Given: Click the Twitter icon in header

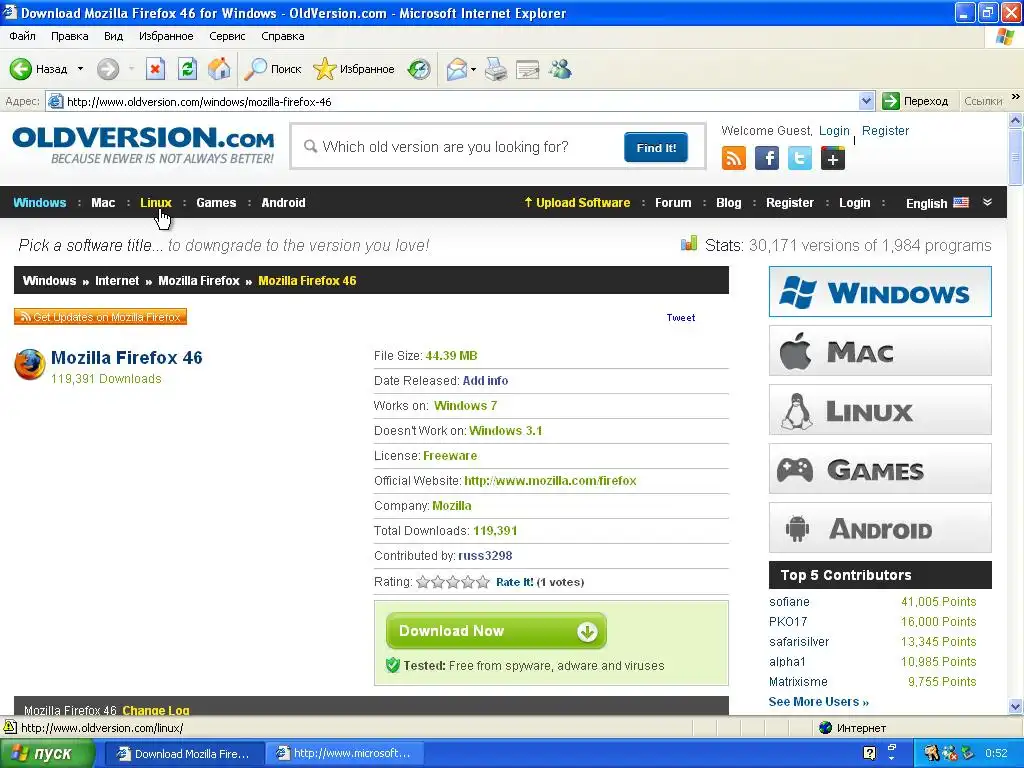Looking at the screenshot, I should [800, 158].
